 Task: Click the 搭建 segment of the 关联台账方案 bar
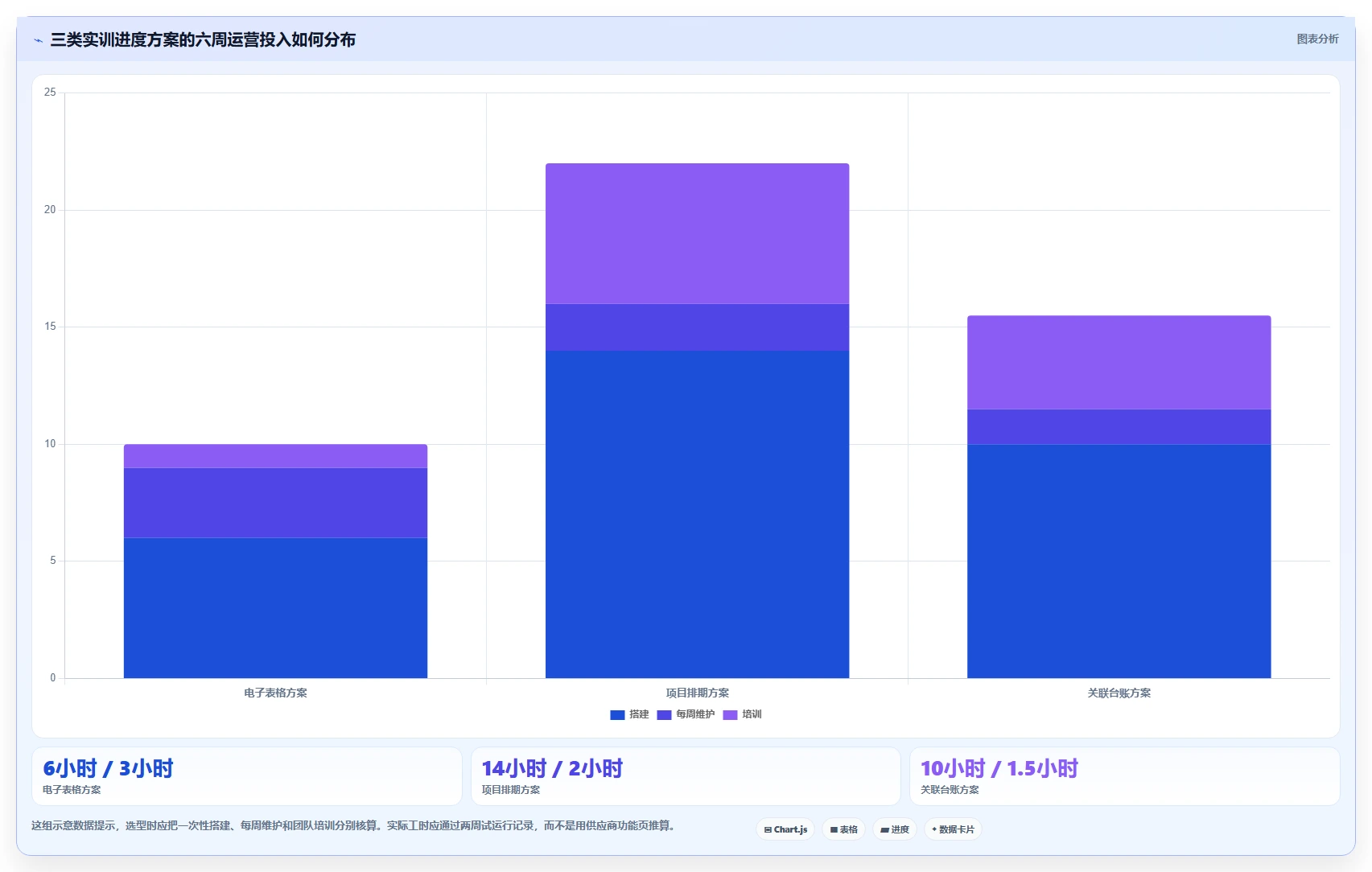[1119, 561]
